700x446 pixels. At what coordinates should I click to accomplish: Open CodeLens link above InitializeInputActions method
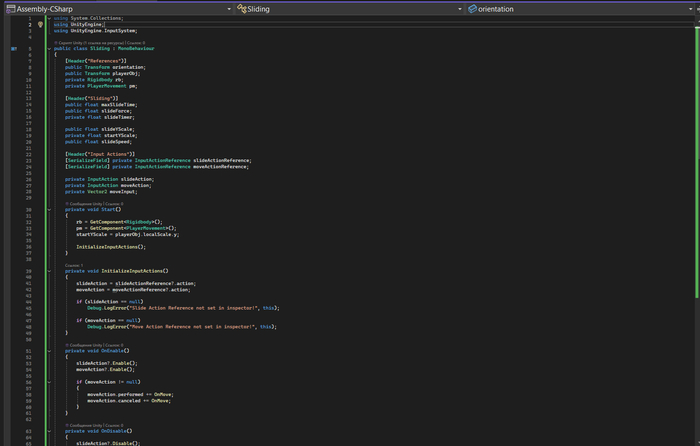point(73,265)
